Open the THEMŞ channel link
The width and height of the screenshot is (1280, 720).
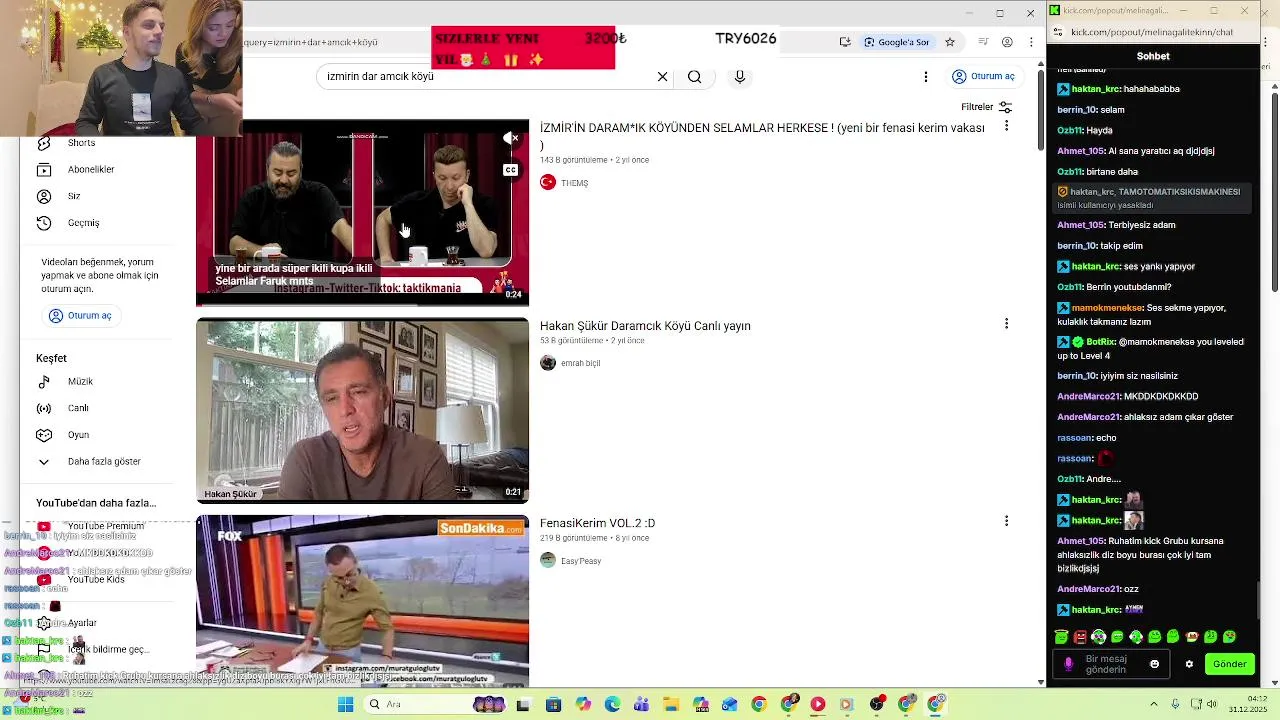pyautogui.click(x=574, y=183)
